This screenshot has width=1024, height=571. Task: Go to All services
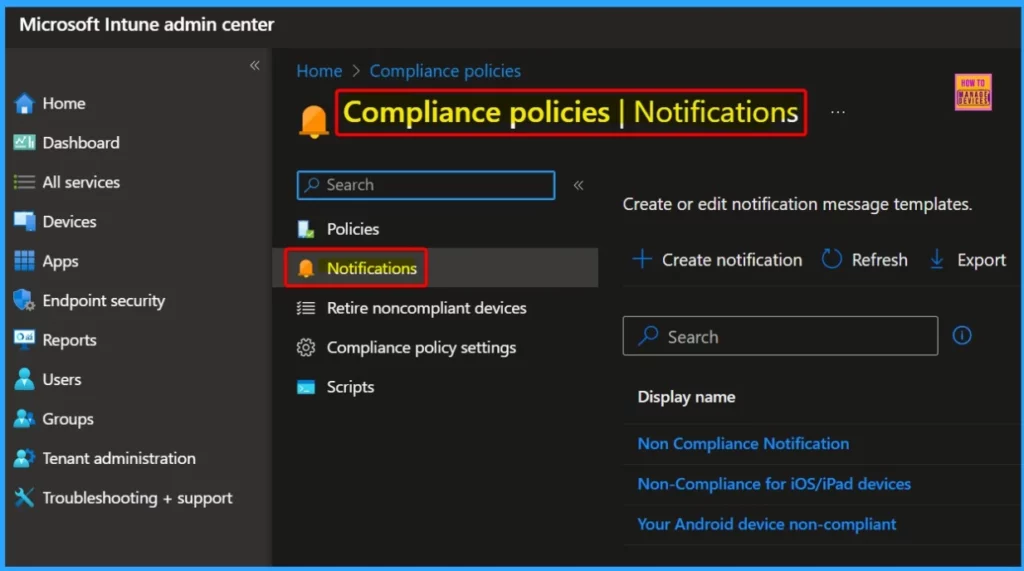pos(81,182)
